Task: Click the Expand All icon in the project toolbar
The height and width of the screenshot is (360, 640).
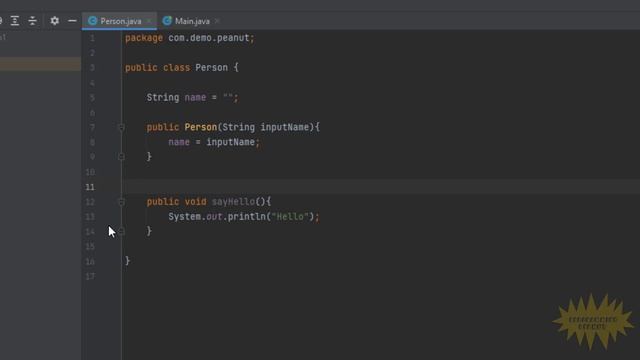Action: (x=15, y=20)
